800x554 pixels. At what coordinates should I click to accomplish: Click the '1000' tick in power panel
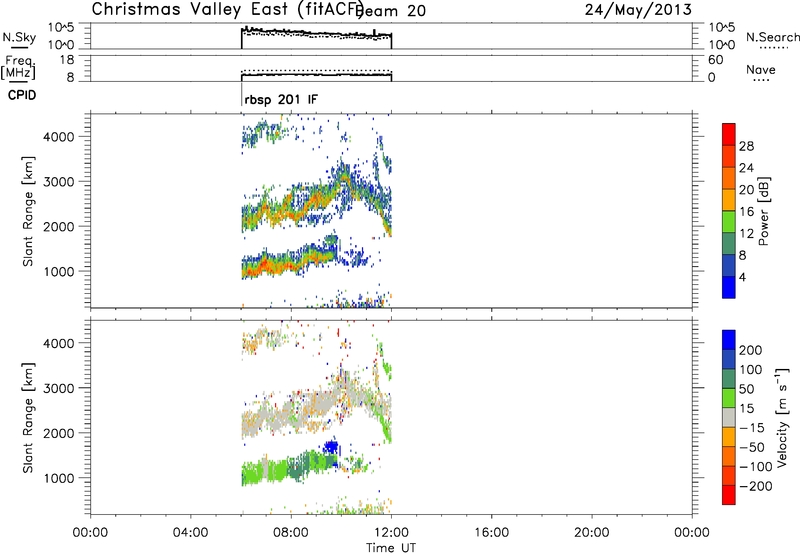(x=59, y=271)
